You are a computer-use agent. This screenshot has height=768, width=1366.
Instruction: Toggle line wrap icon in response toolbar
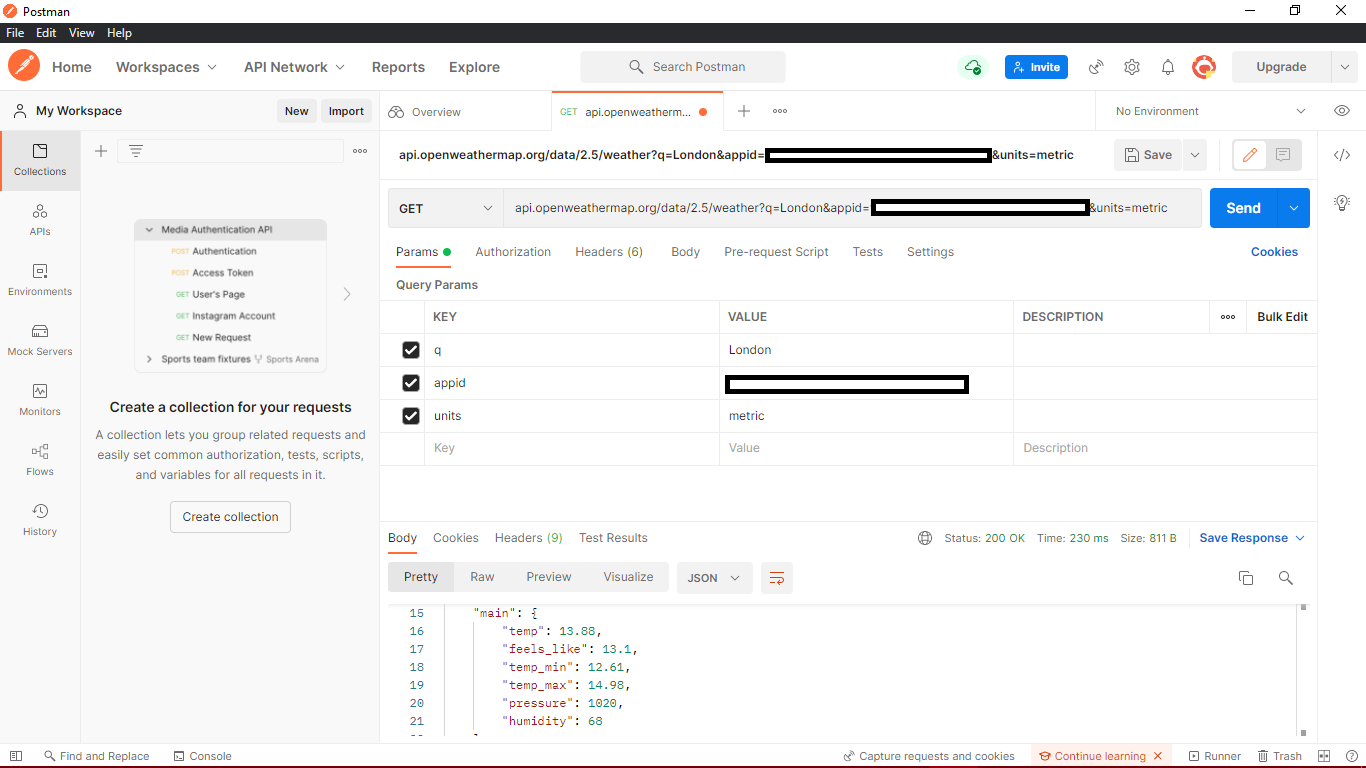click(777, 578)
